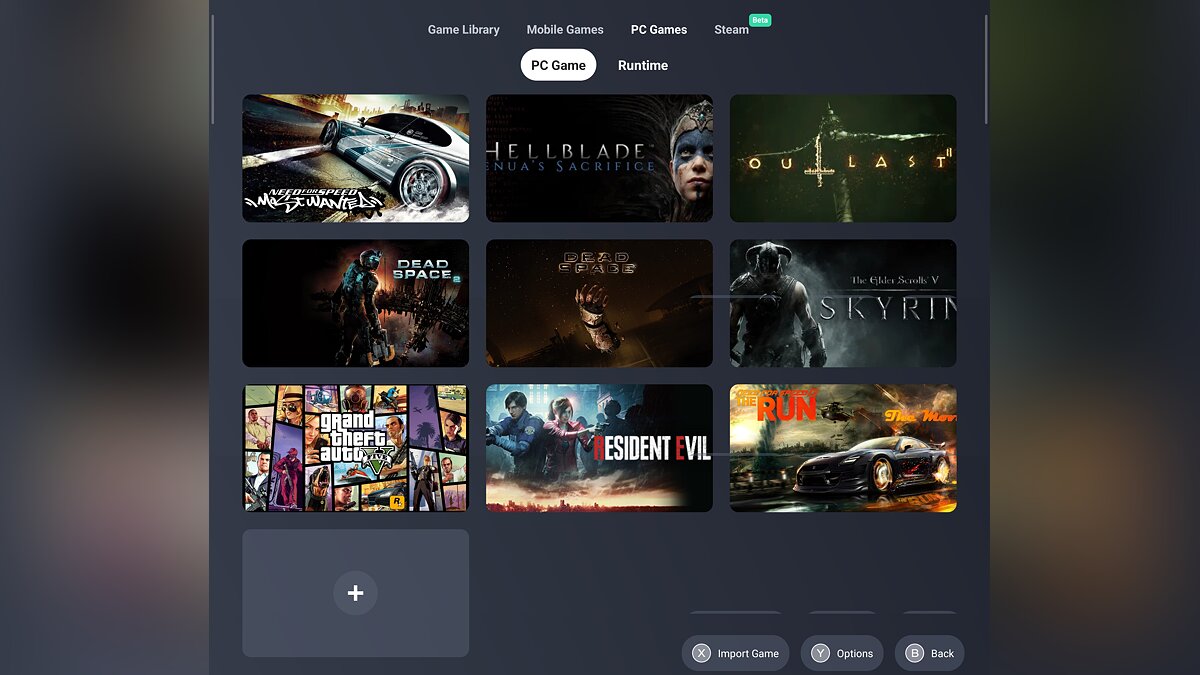Image resolution: width=1200 pixels, height=675 pixels.
Task: Open The Elder Scrolls V Skyrim
Action: [x=843, y=303]
